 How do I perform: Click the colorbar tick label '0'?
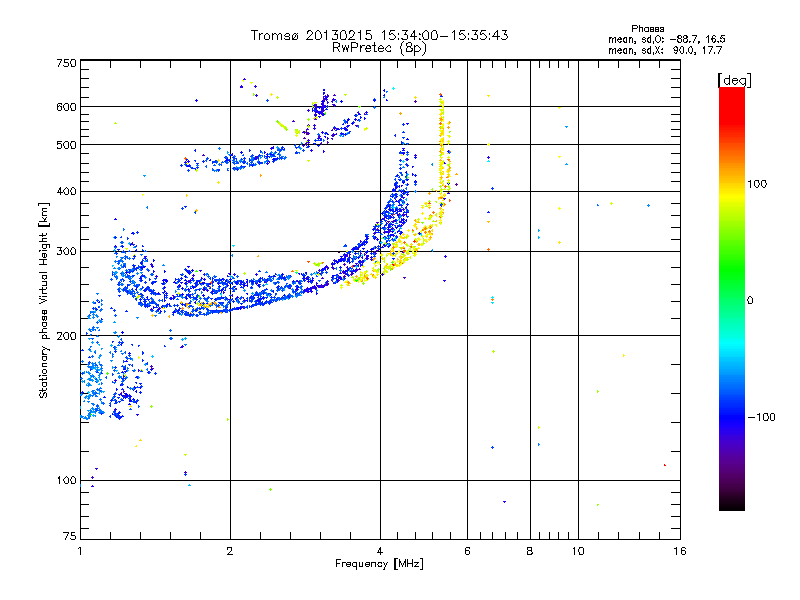[x=749, y=300]
